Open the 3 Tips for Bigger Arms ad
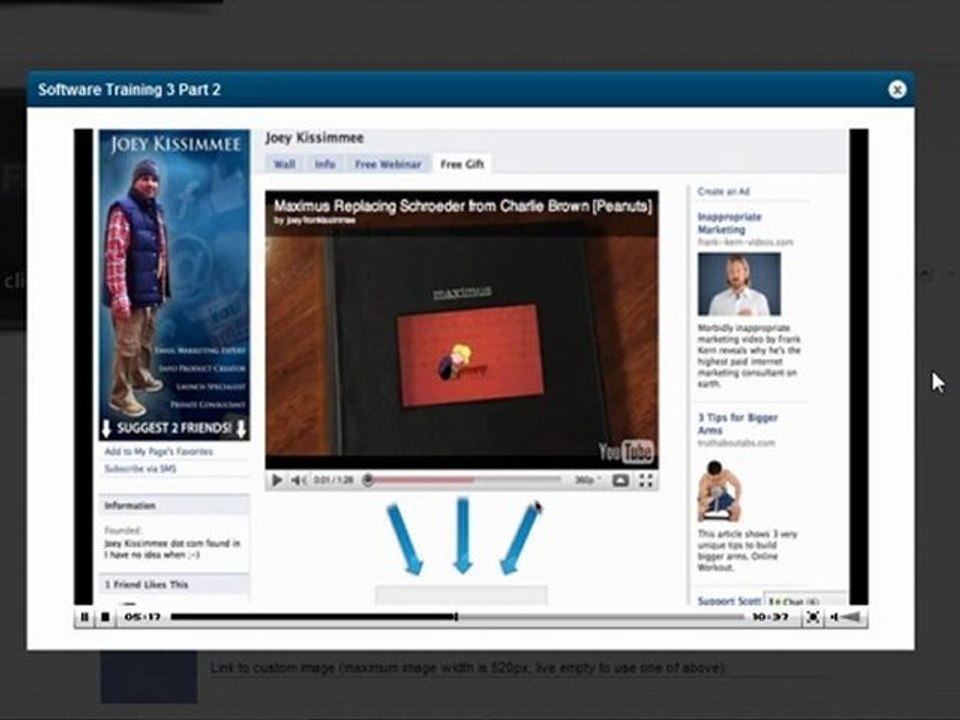Screen dimensions: 960x720 [737, 424]
